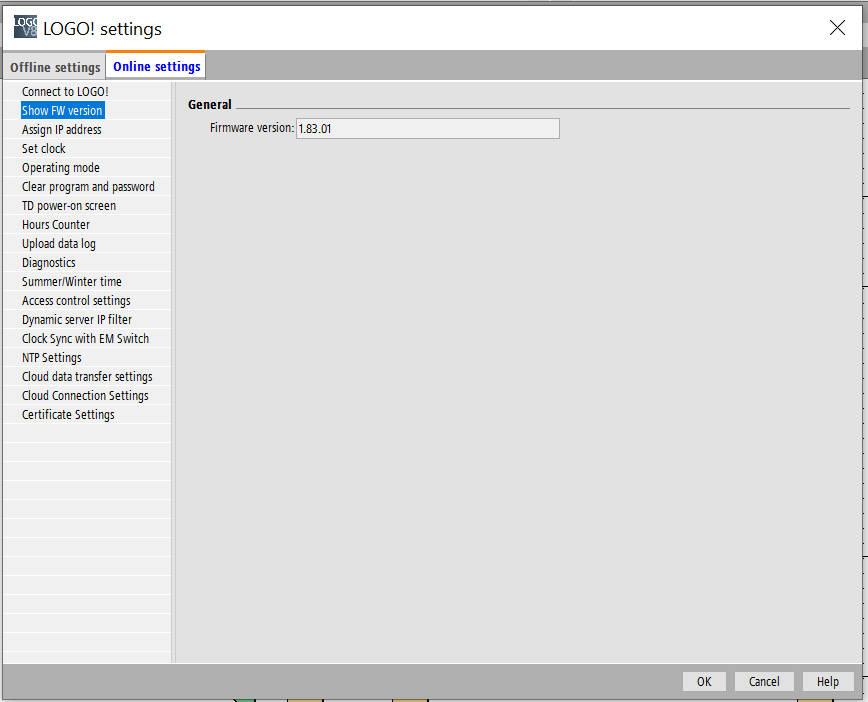Image resolution: width=868 pixels, height=702 pixels.
Task: Select Clock Sync with EM Switch
Action: pyautogui.click(x=87, y=338)
